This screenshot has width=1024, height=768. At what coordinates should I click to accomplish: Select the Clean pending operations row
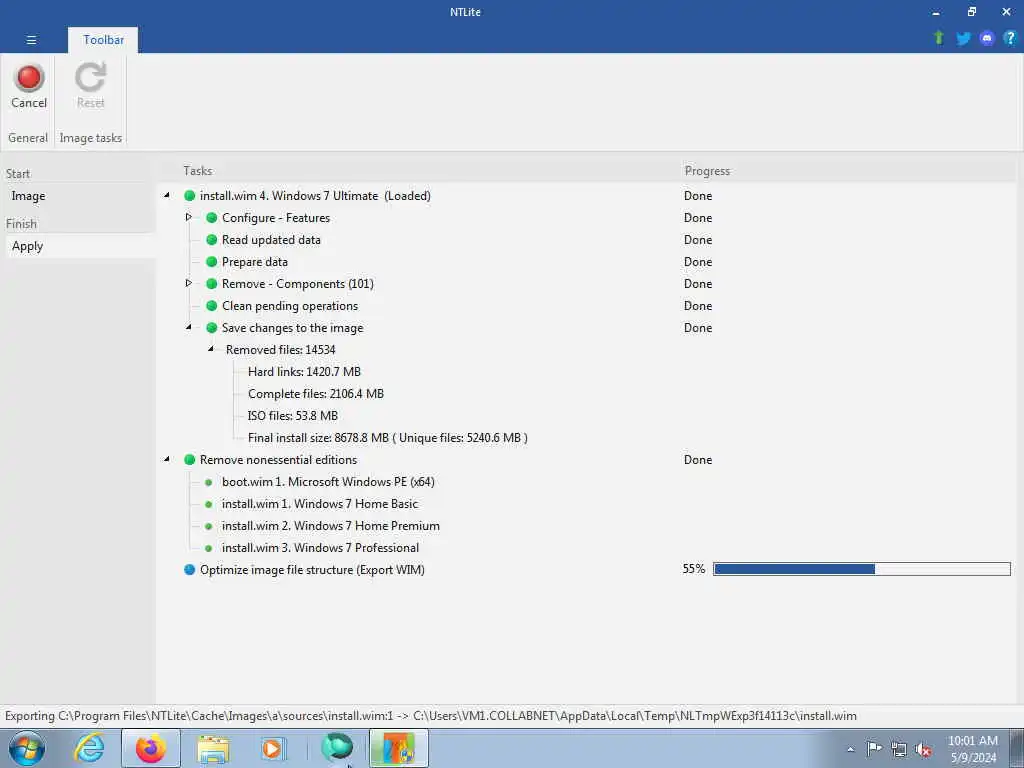point(290,306)
